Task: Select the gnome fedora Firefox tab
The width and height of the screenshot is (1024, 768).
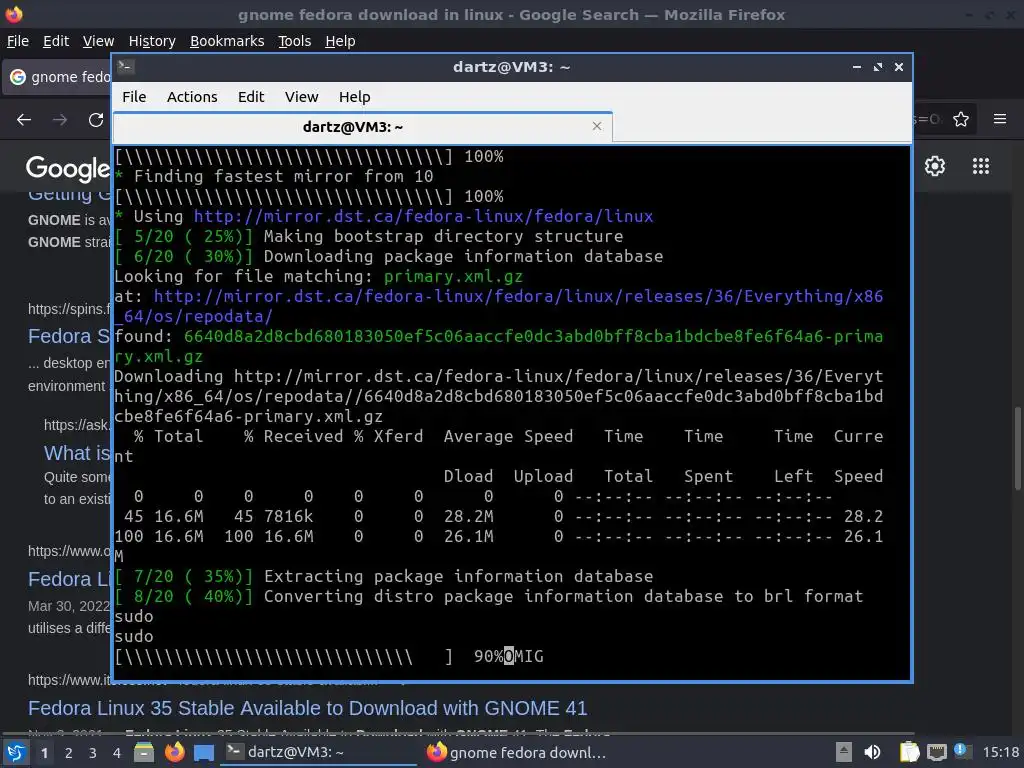Action: 59,77
